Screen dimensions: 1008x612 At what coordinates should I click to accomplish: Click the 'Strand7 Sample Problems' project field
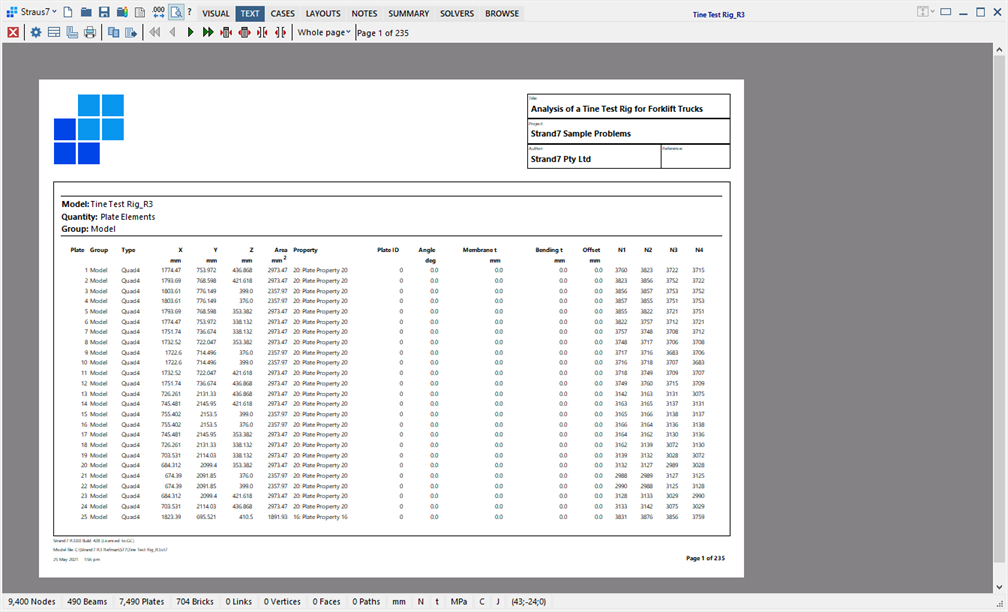[x=628, y=132]
